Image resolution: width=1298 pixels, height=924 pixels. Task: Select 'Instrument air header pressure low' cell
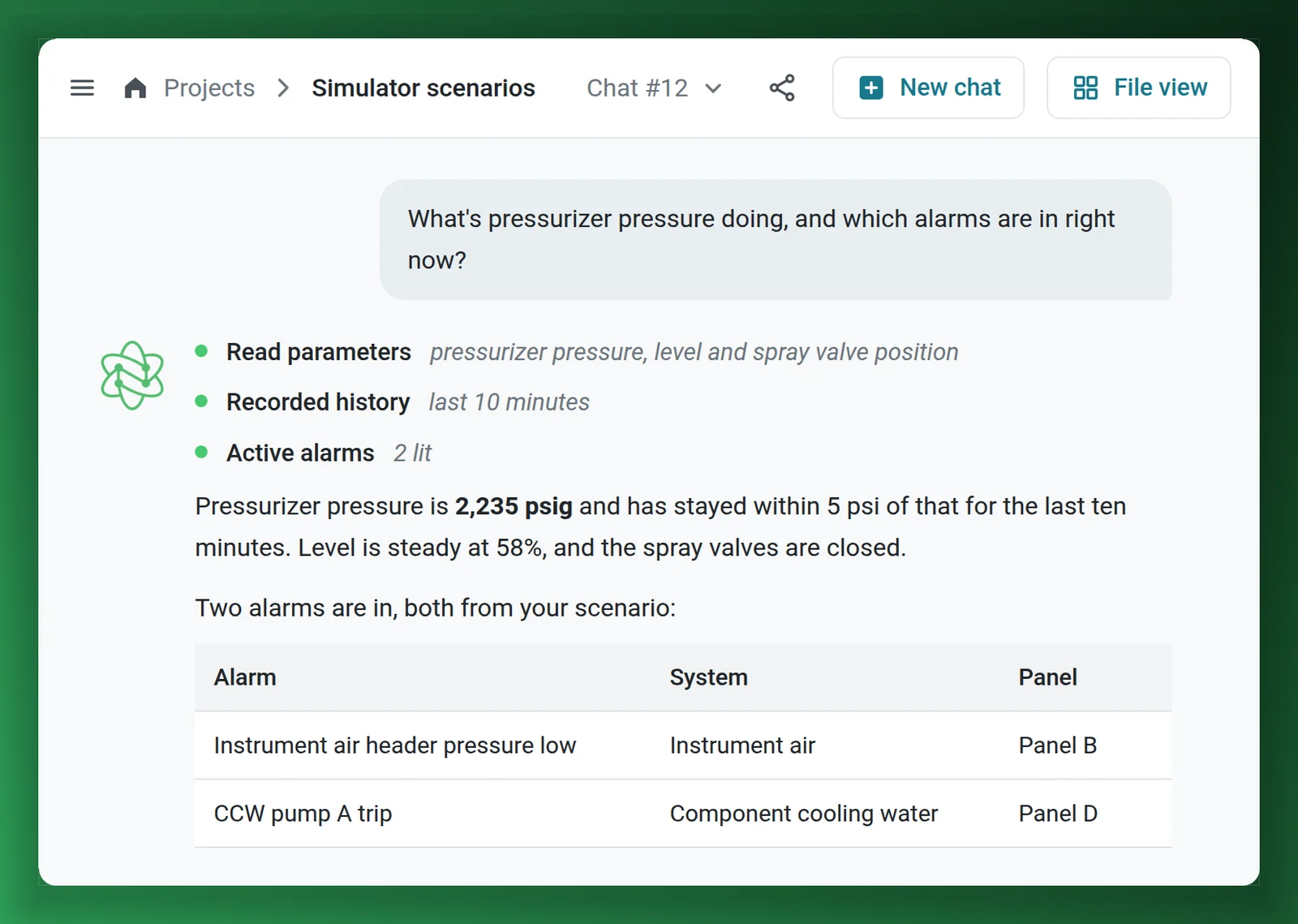pos(395,746)
